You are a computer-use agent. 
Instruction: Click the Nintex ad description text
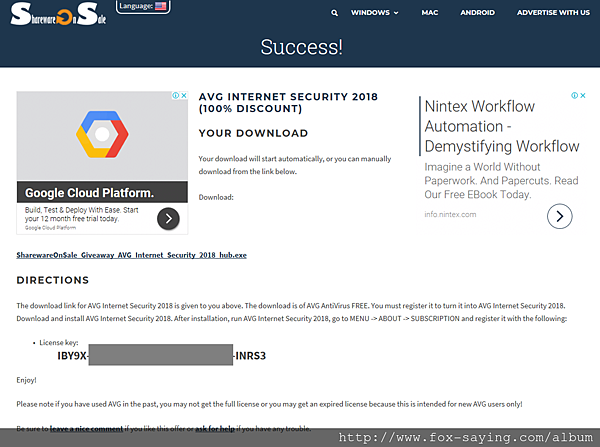point(501,181)
